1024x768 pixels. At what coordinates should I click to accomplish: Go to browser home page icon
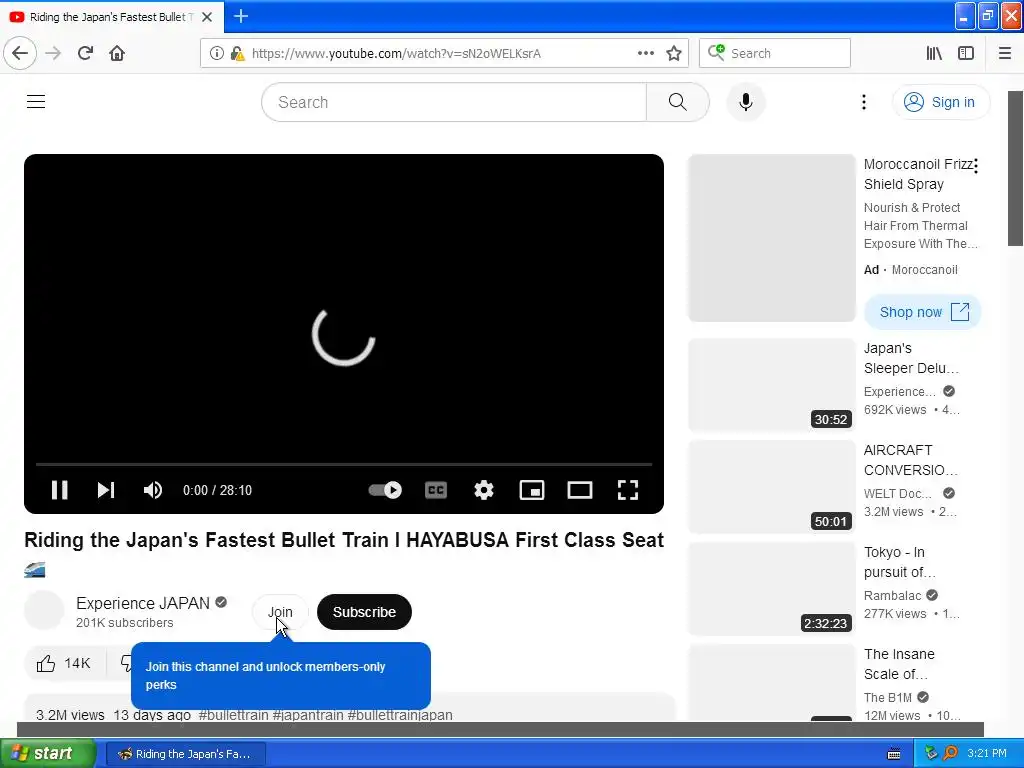117,53
